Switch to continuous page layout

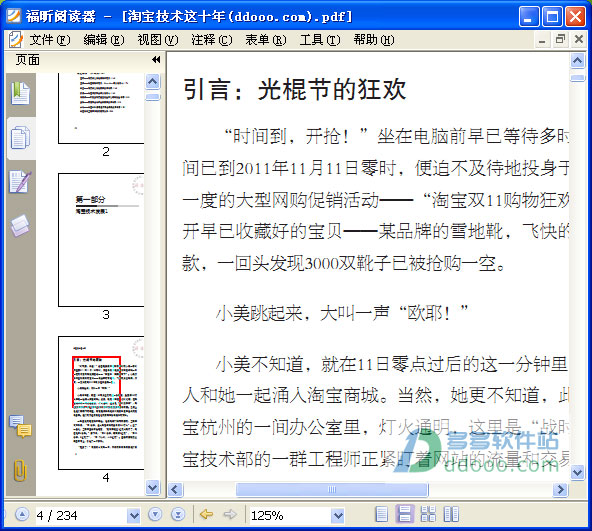[x=405, y=514]
